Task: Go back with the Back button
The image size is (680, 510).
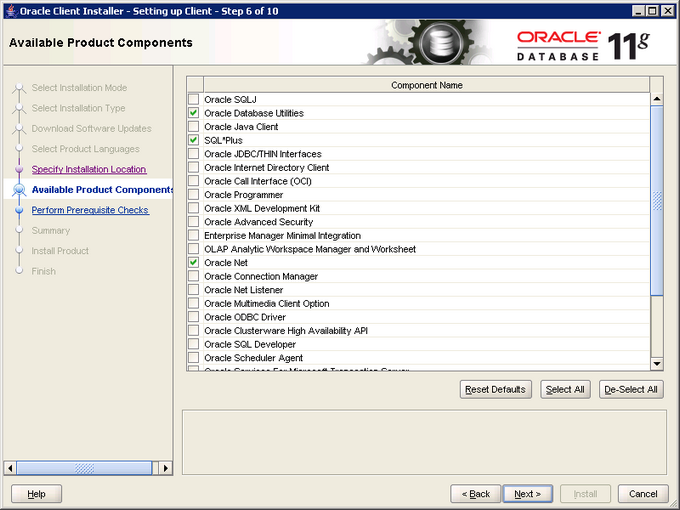Action: [475, 494]
